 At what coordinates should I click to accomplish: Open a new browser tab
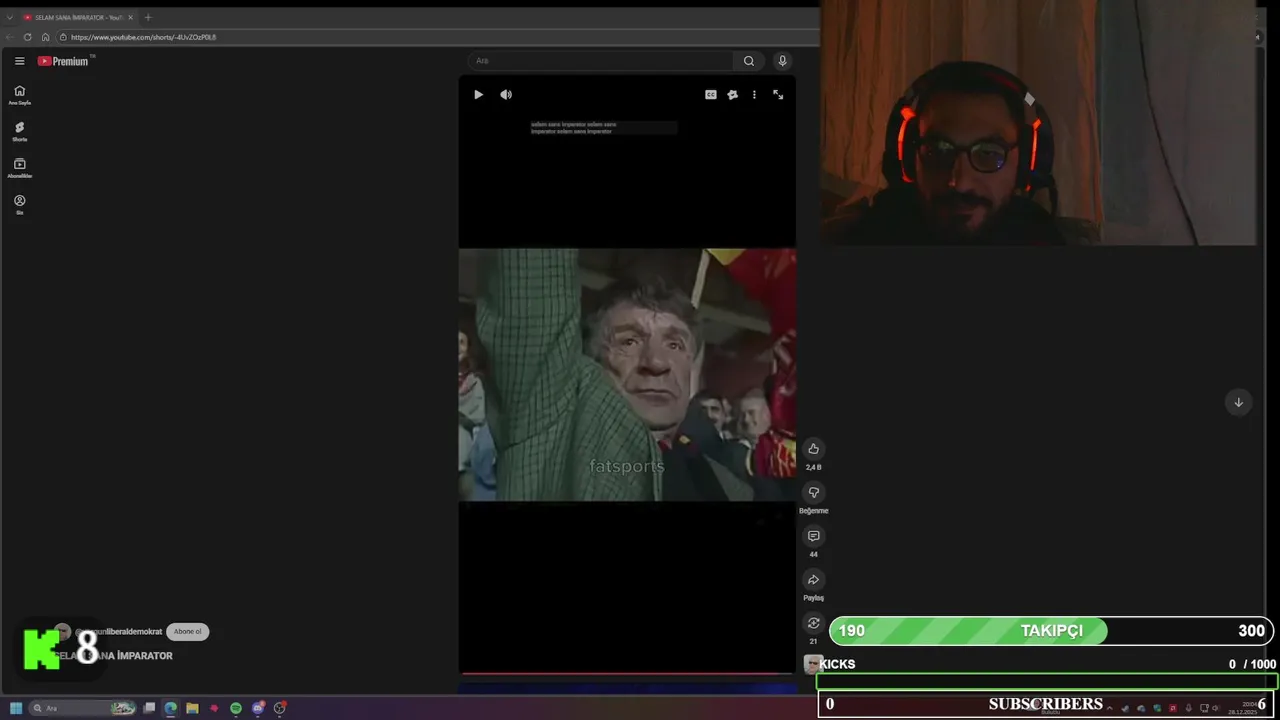click(x=148, y=17)
